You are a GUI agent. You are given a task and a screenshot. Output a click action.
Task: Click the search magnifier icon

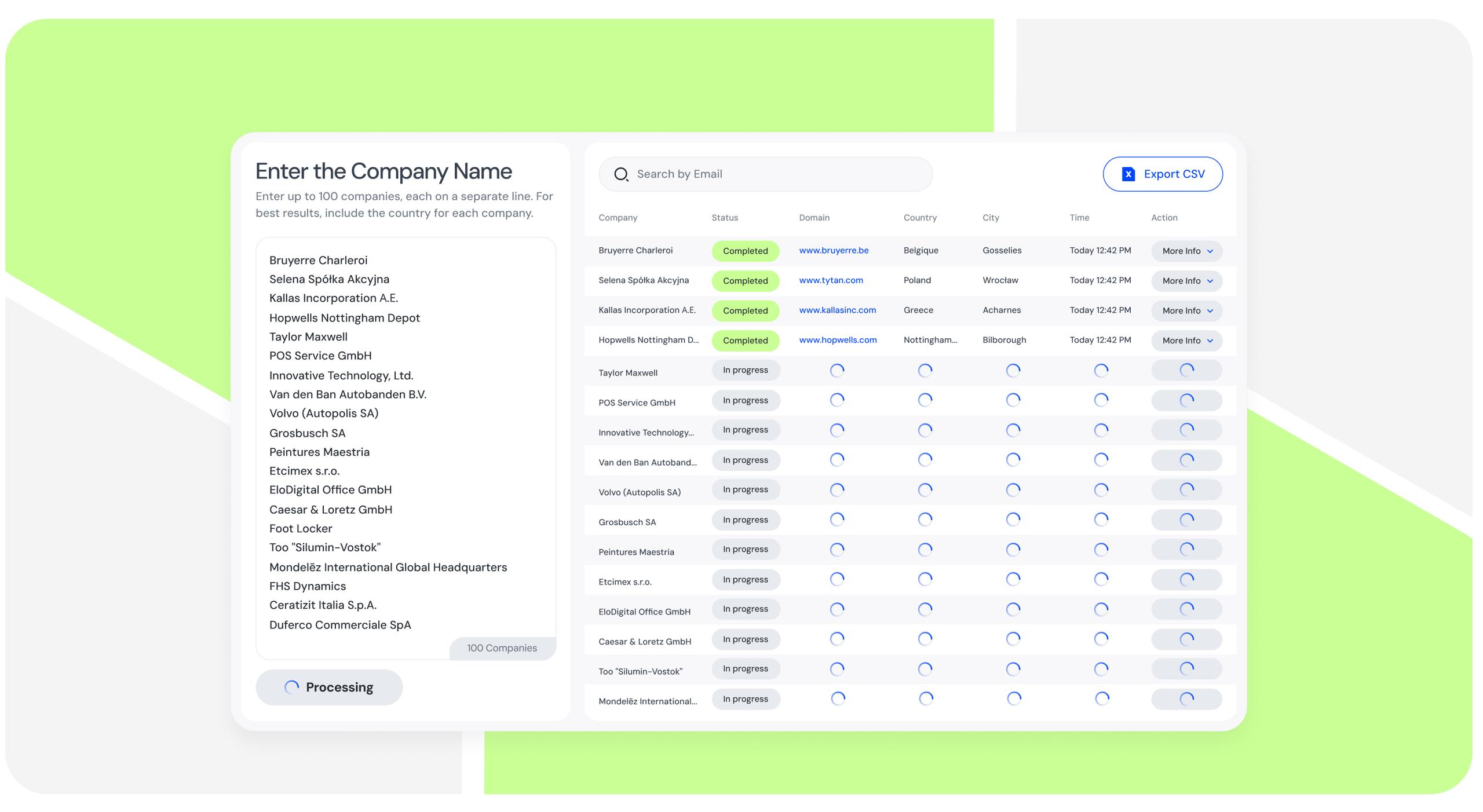click(x=621, y=174)
